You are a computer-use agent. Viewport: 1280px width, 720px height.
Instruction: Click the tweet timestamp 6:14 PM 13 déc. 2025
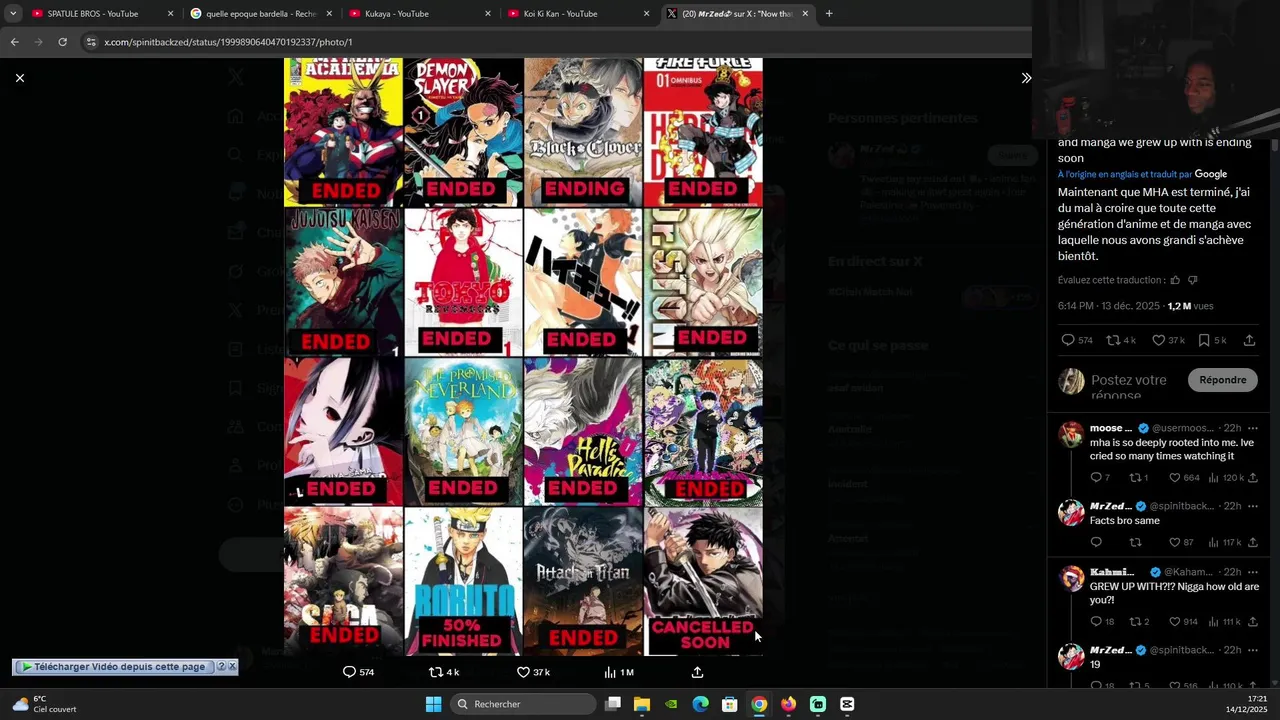pos(1109,306)
